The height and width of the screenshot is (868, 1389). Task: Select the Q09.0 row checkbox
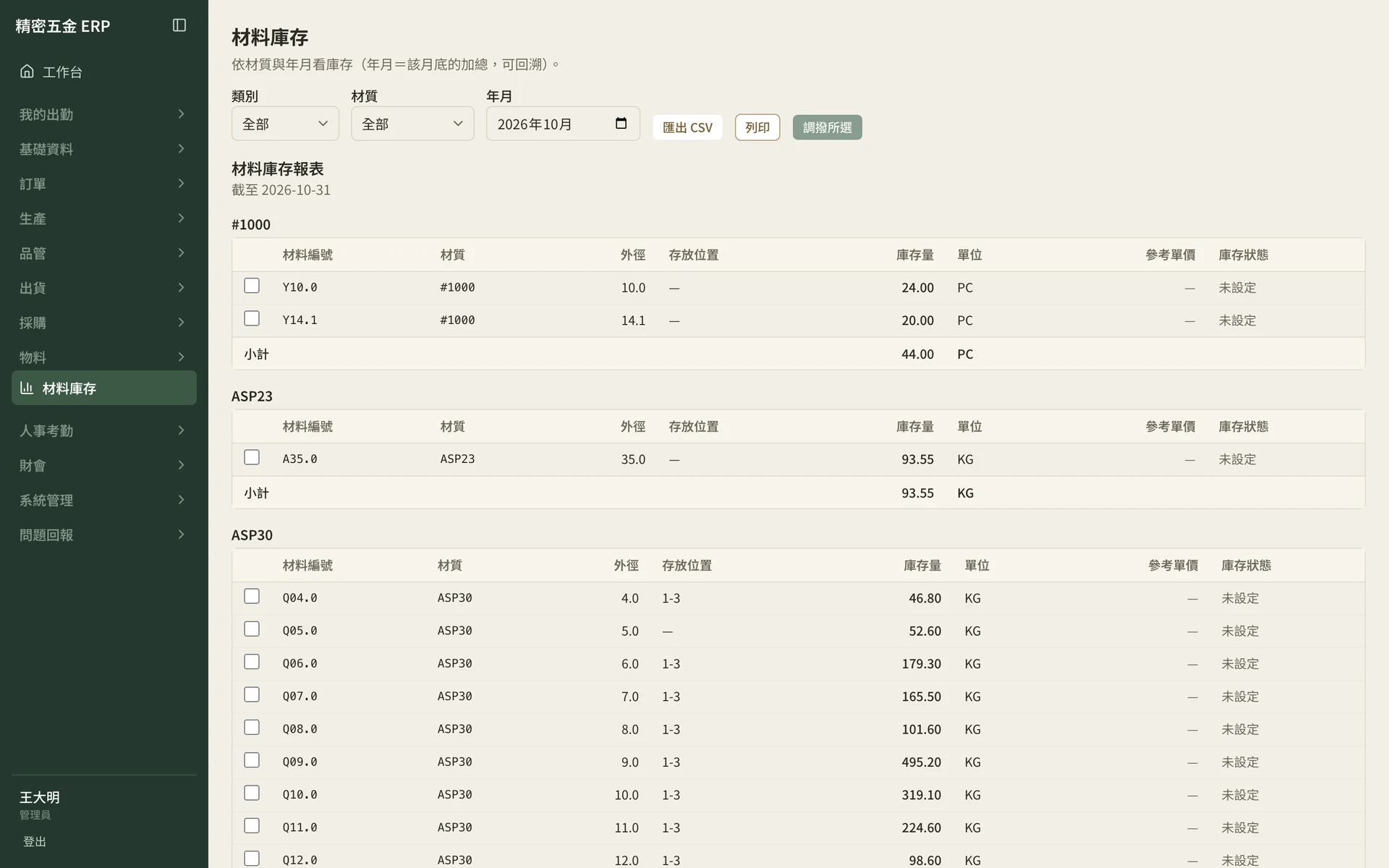click(x=252, y=760)
